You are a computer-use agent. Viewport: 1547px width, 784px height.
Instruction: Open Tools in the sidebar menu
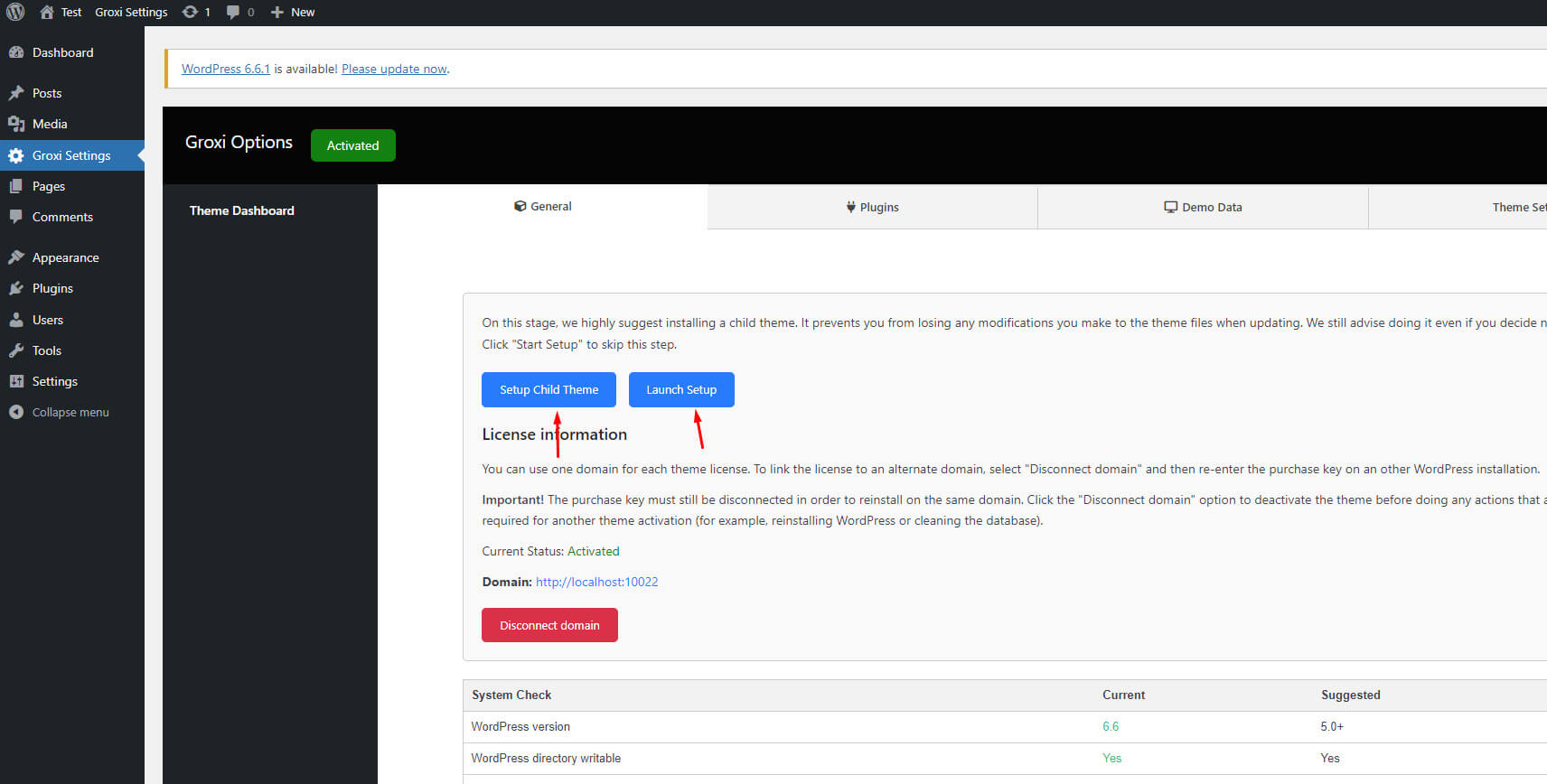[72, 350]
